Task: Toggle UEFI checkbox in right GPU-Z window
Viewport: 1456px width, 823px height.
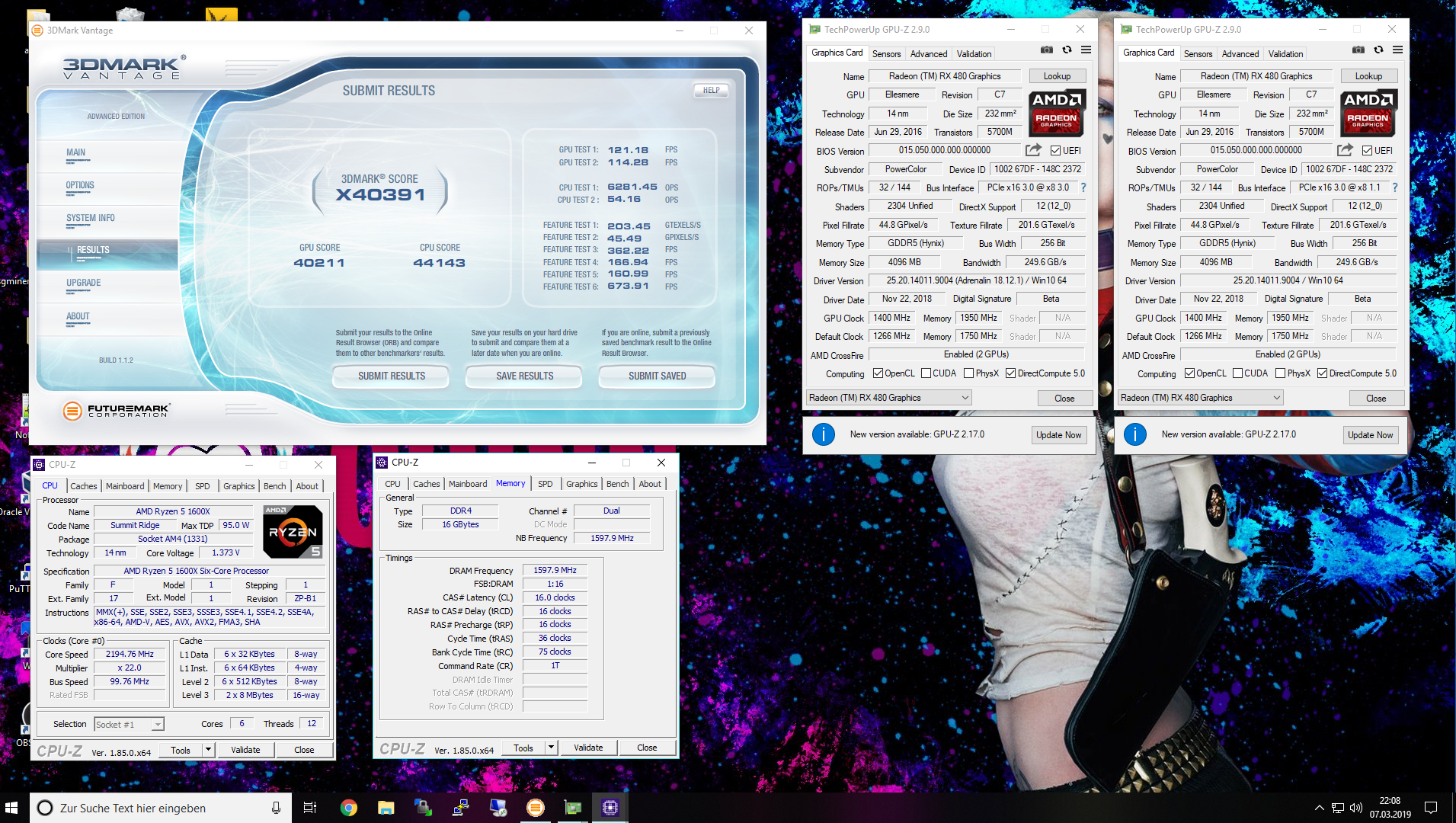Action: 1367,151
